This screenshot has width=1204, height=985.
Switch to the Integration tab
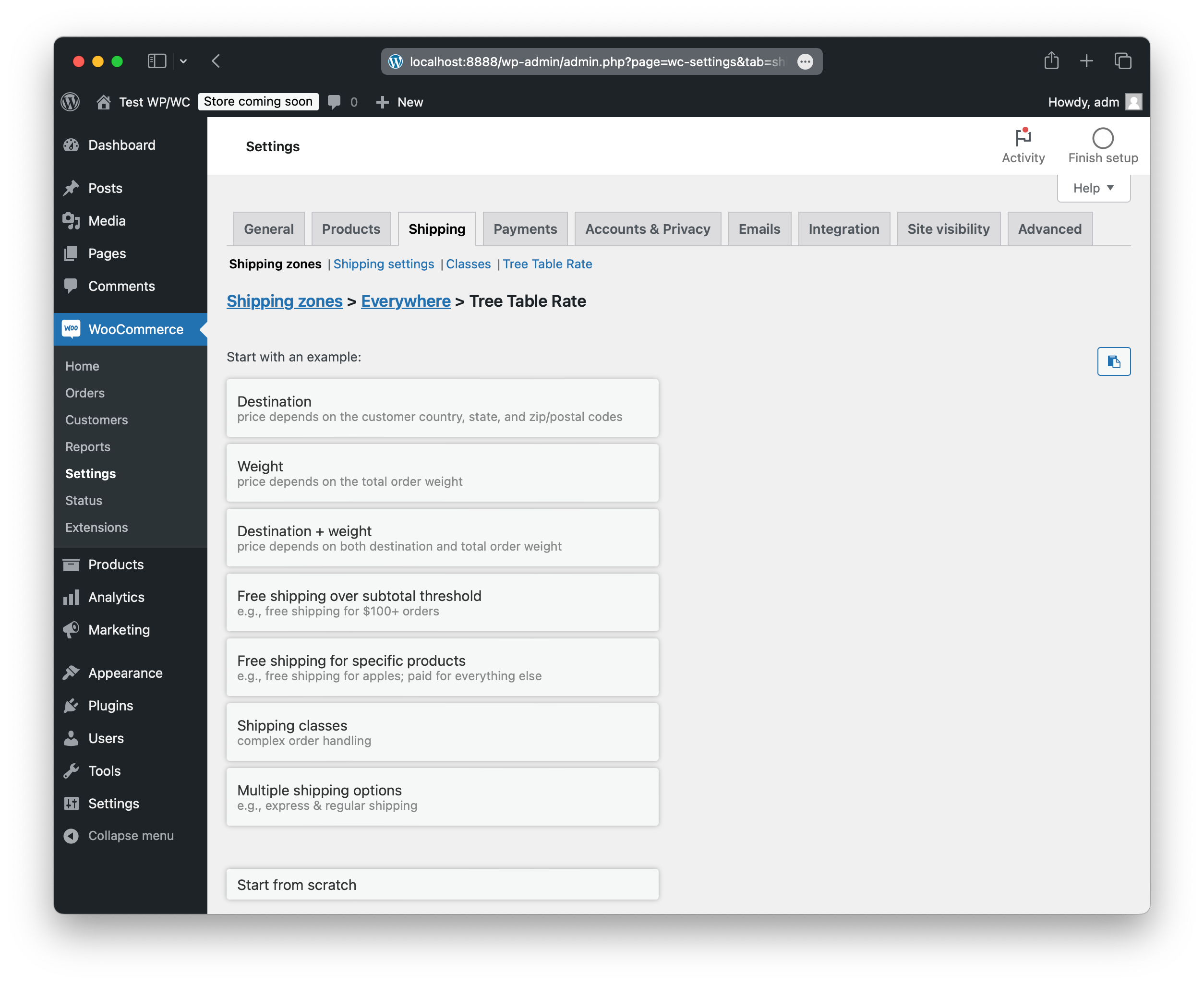click(x=844, y=228)
